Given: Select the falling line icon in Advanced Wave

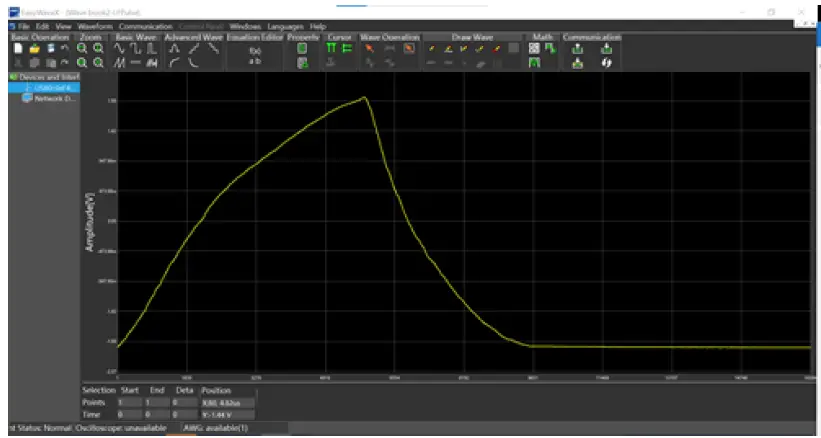Looking at the screenshot, I should [213, 49].
